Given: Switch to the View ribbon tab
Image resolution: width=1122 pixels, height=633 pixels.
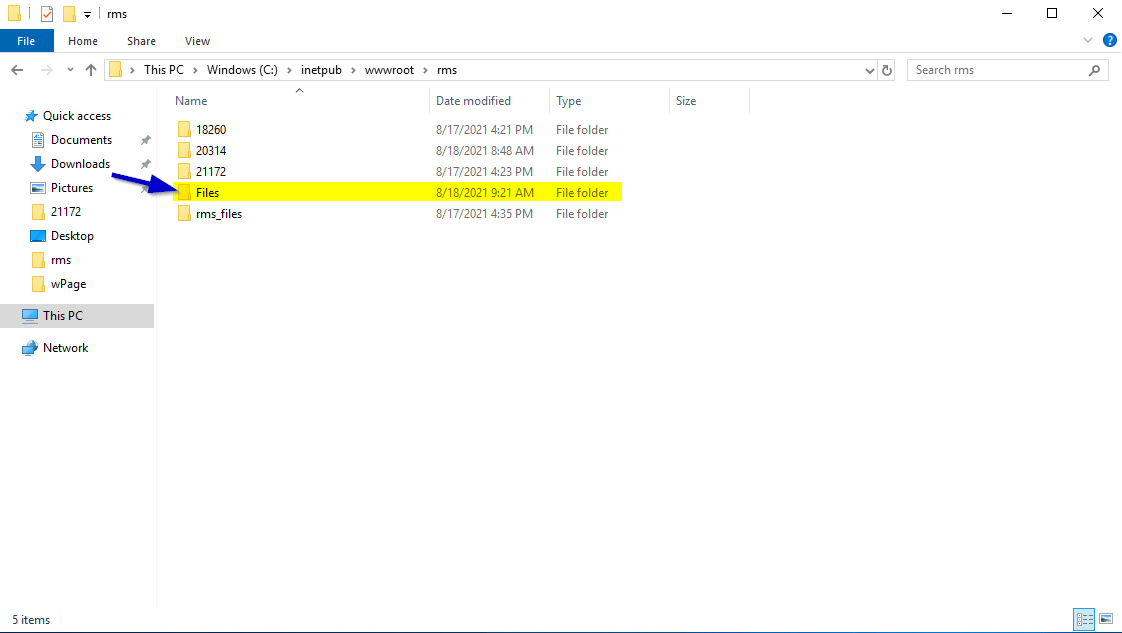Looking at the screenshot, I should pos(197,41).
